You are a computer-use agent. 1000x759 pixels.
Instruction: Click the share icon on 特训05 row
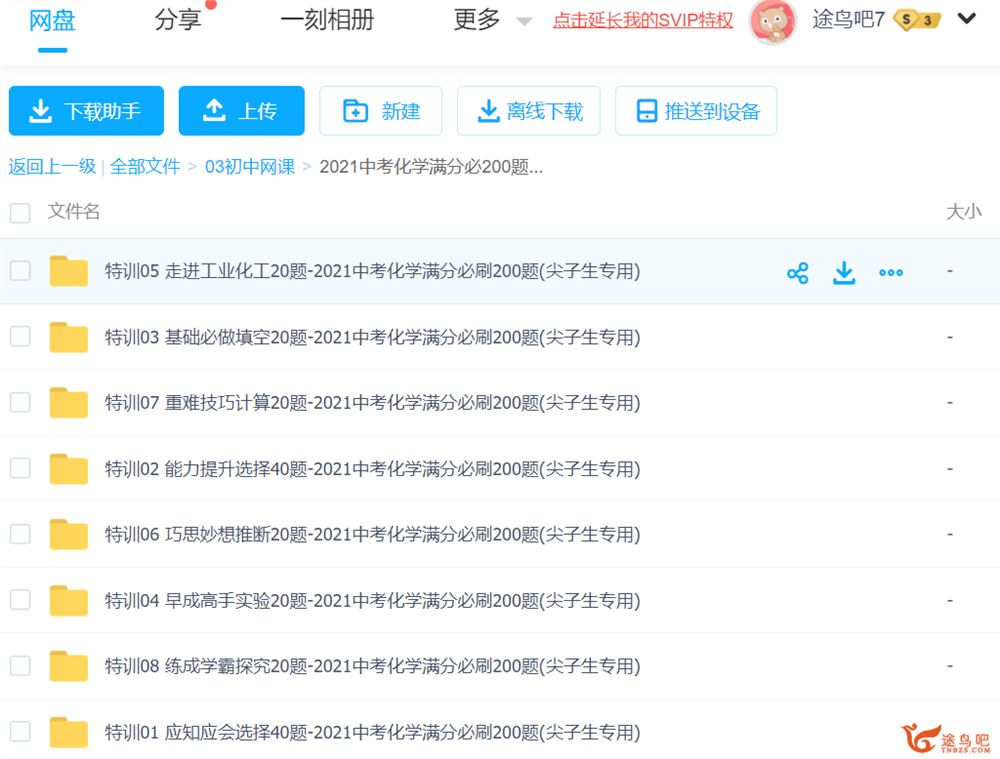pyautogui.click(x=797, y=273)
